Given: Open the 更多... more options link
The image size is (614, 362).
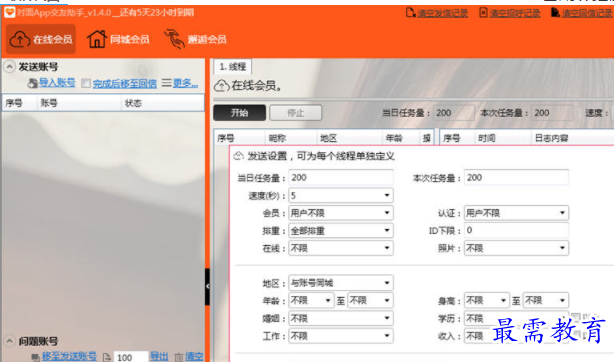Looking at the screenshot, I should coord(186,83).
